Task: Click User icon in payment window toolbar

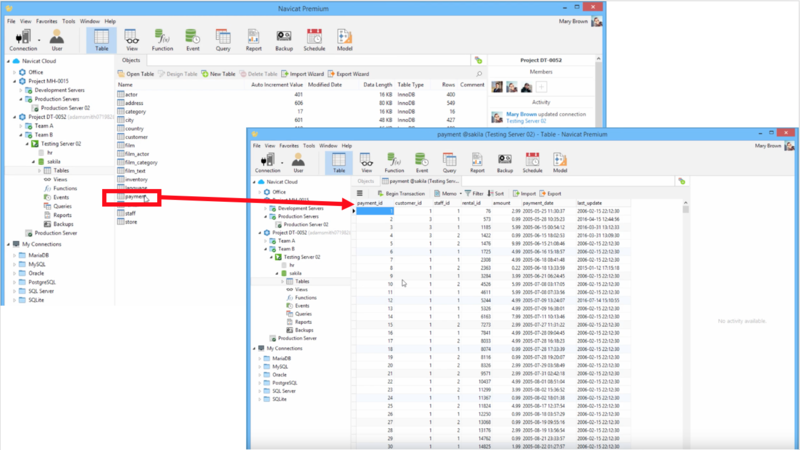Action: [298, 163]
